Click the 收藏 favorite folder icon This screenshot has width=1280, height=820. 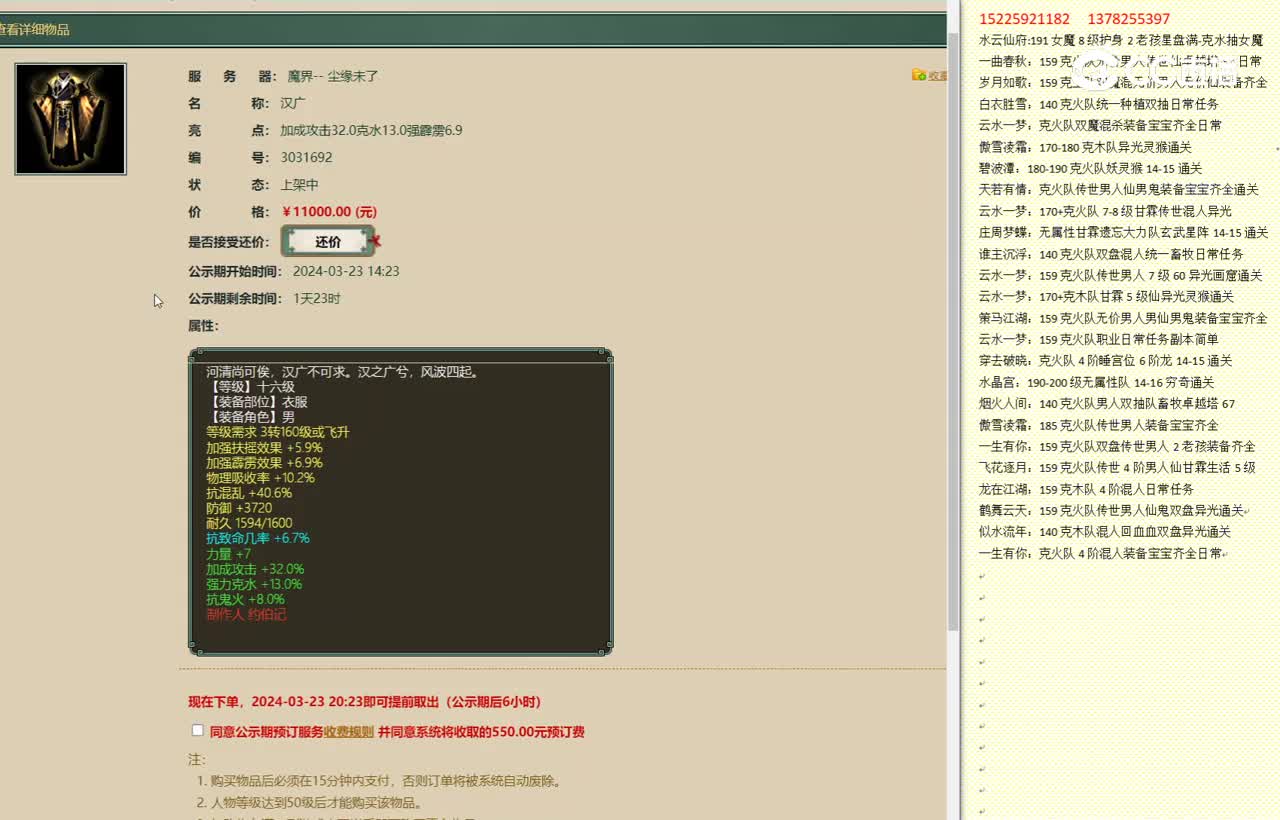click(918, 75)
